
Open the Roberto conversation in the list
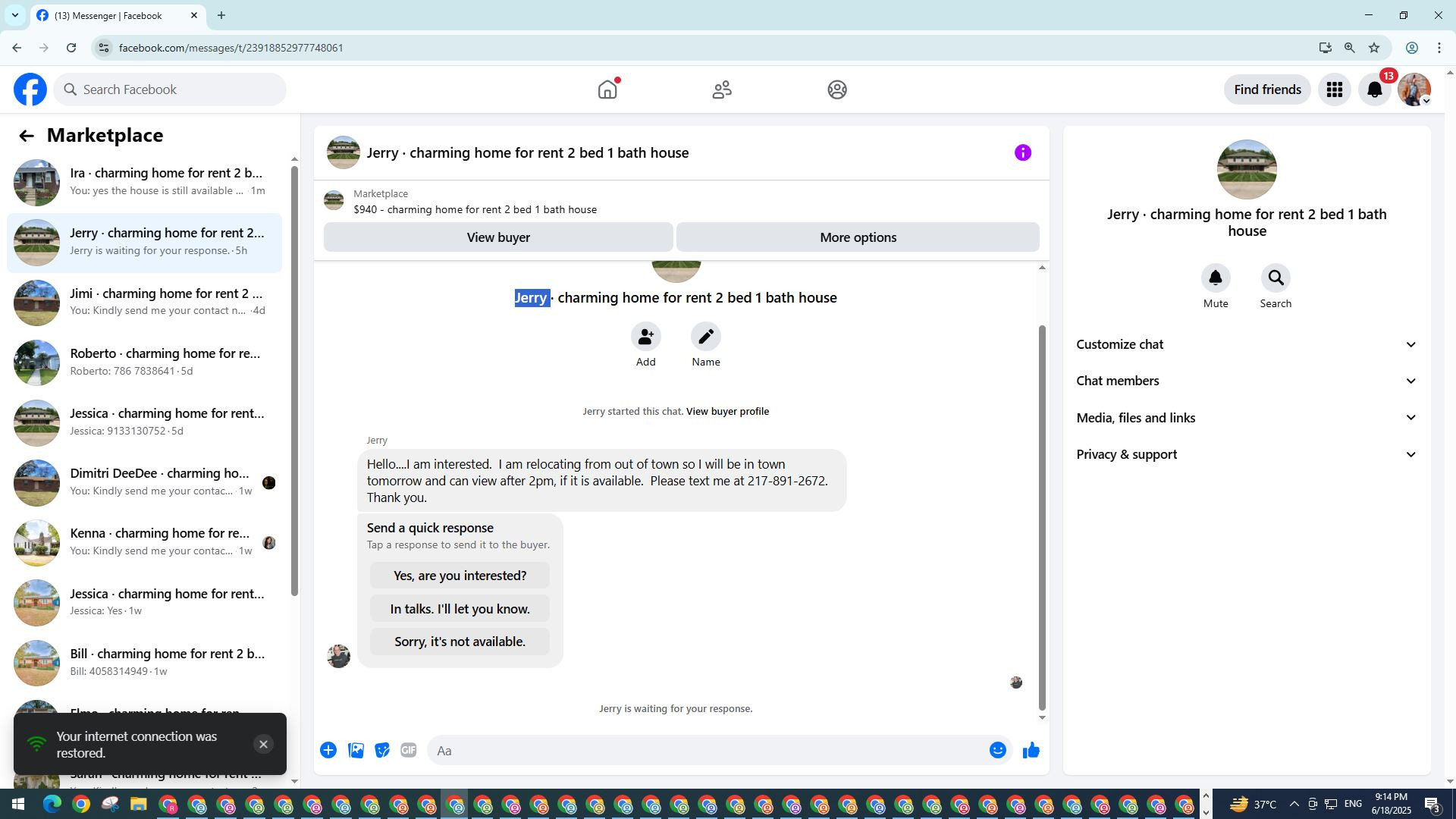[x=144, y=362]
